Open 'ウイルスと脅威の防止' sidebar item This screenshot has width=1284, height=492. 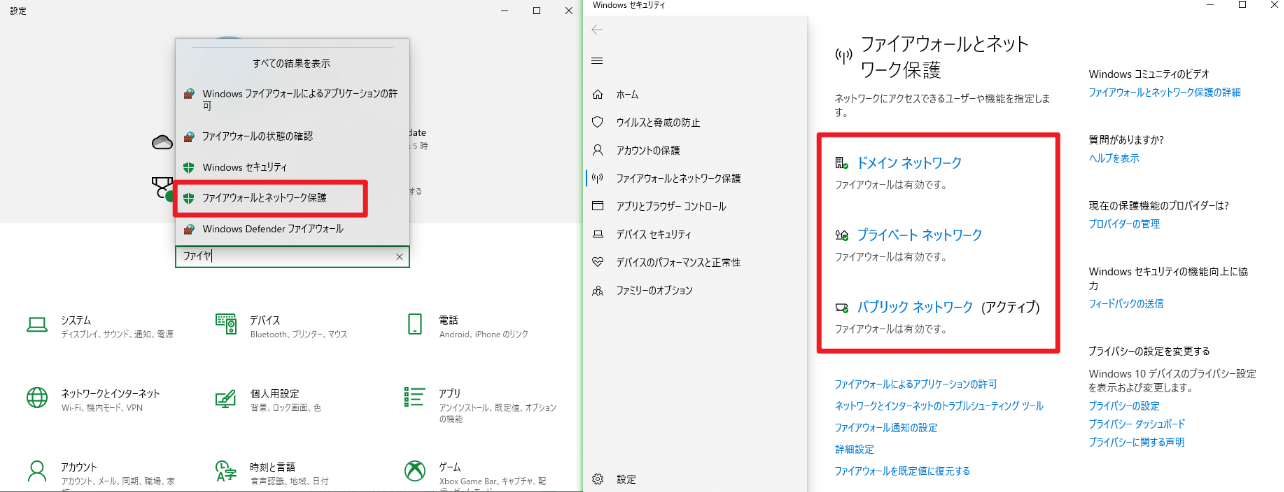click(658, 122)
